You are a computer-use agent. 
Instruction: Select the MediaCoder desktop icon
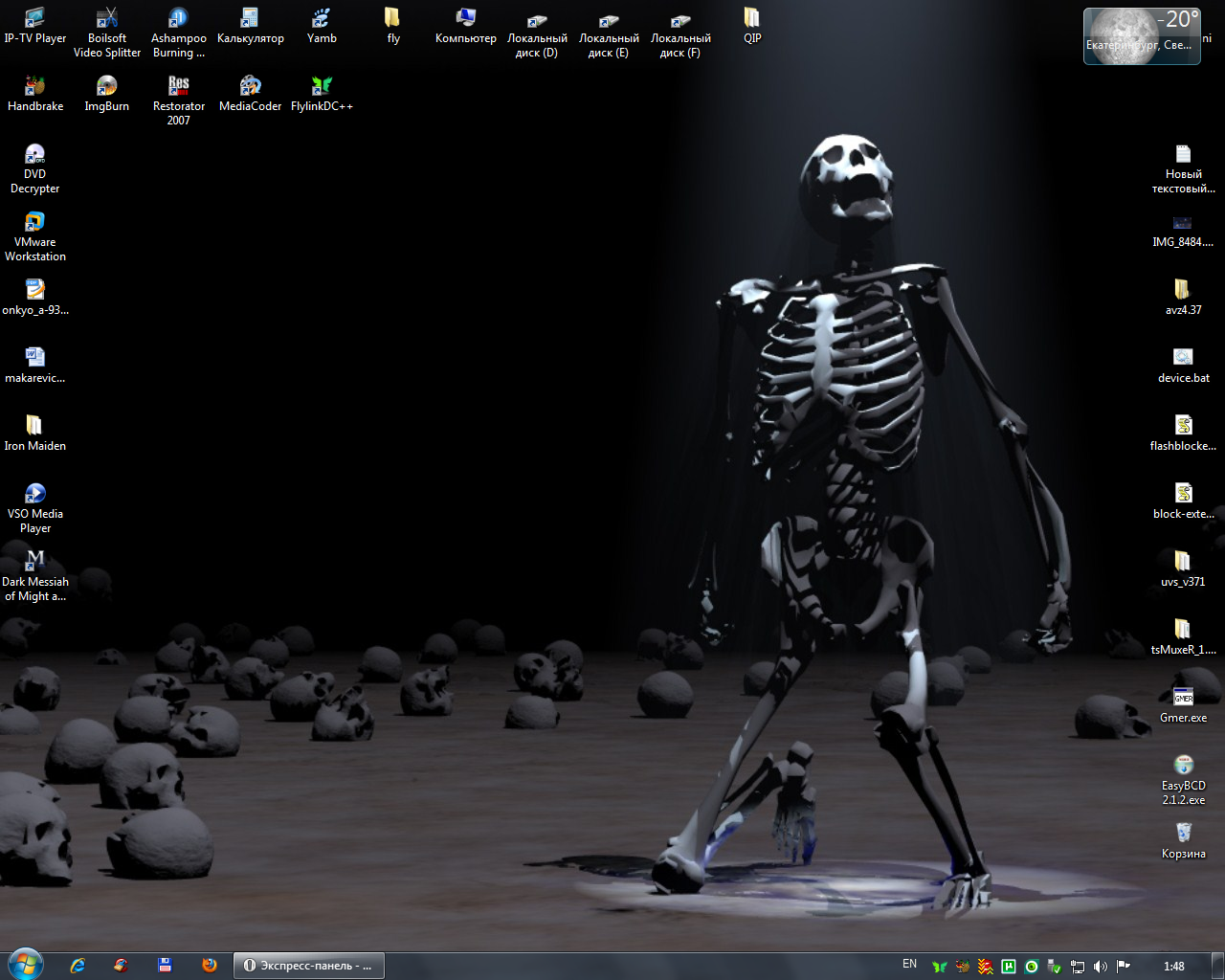click(251, 94)
